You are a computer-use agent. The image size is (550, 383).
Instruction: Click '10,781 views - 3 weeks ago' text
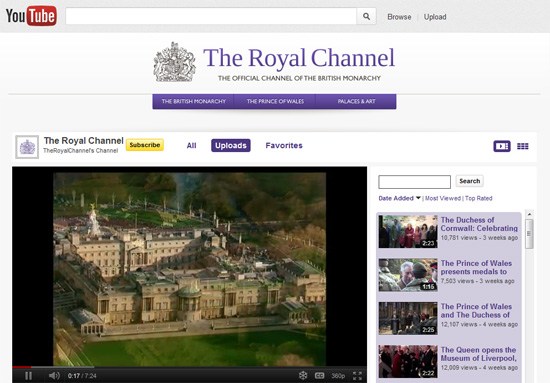point(479,238)
